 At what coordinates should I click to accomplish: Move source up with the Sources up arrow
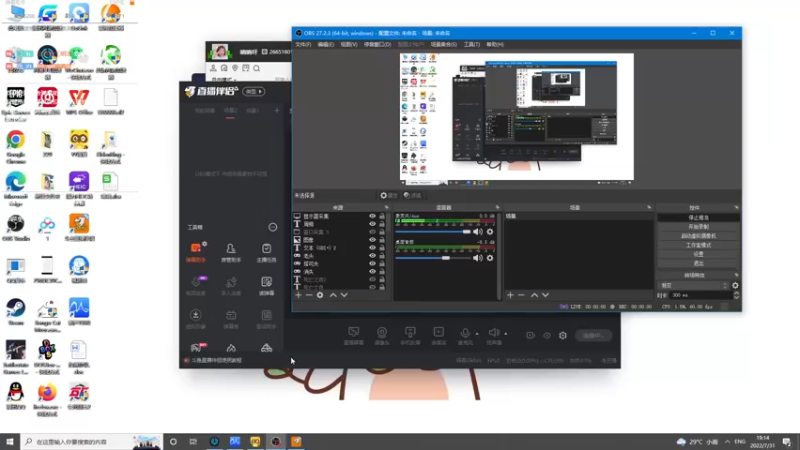point(333,295)
